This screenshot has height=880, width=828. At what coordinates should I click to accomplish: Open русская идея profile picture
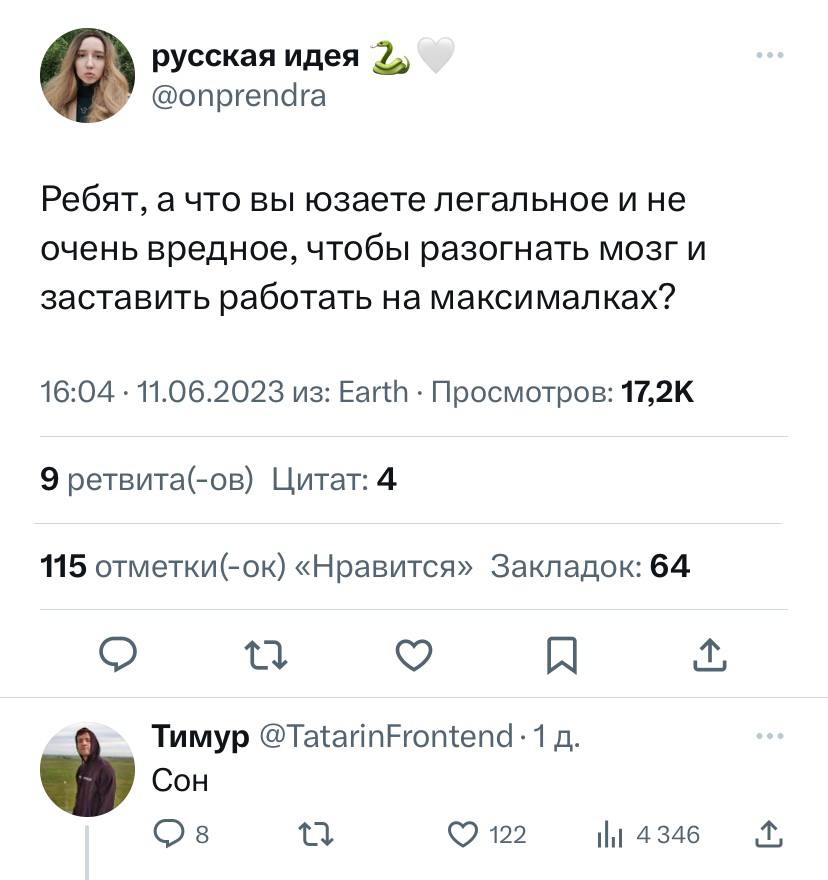(x=88, y=75)
